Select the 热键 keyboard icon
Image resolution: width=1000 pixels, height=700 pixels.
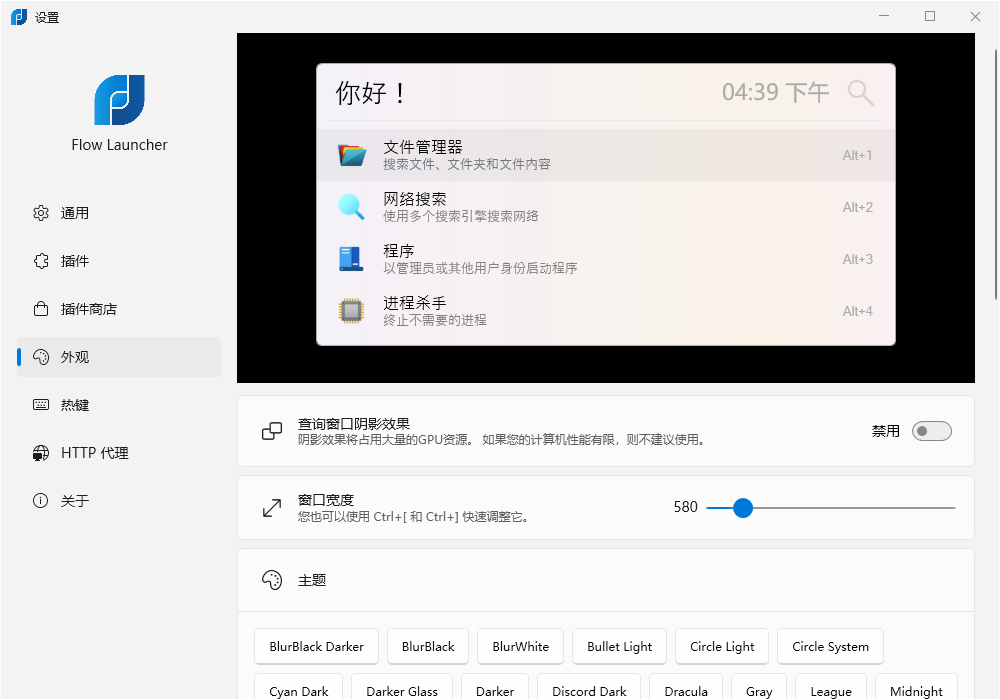click(x=40, y=404)
